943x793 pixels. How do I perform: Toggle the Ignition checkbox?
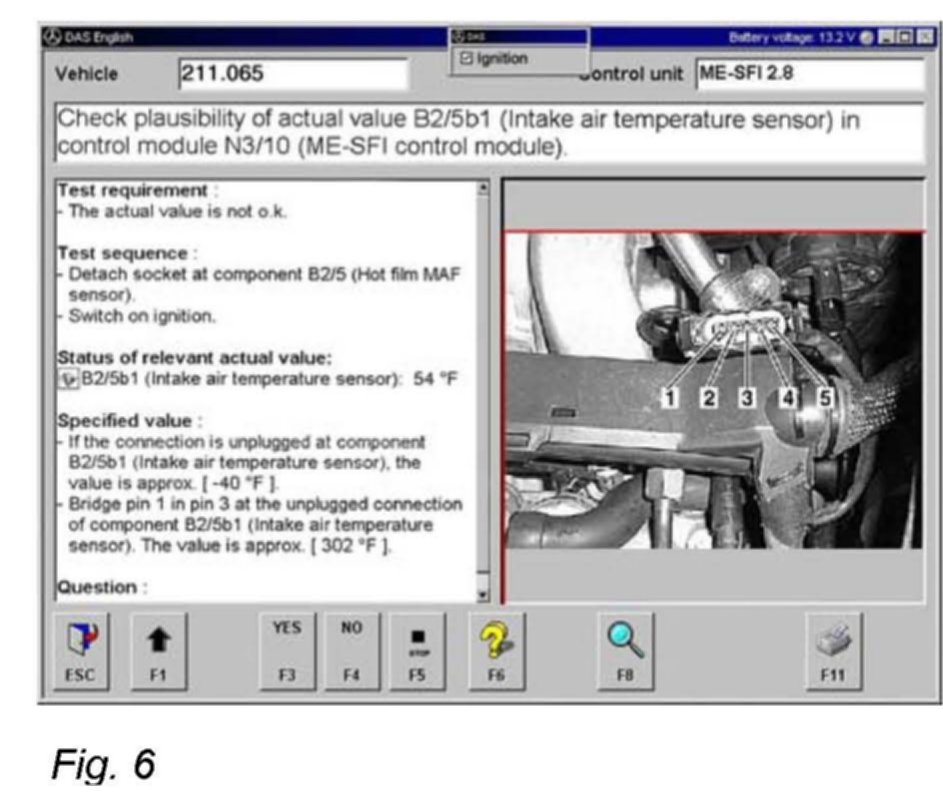click(466, 58)
